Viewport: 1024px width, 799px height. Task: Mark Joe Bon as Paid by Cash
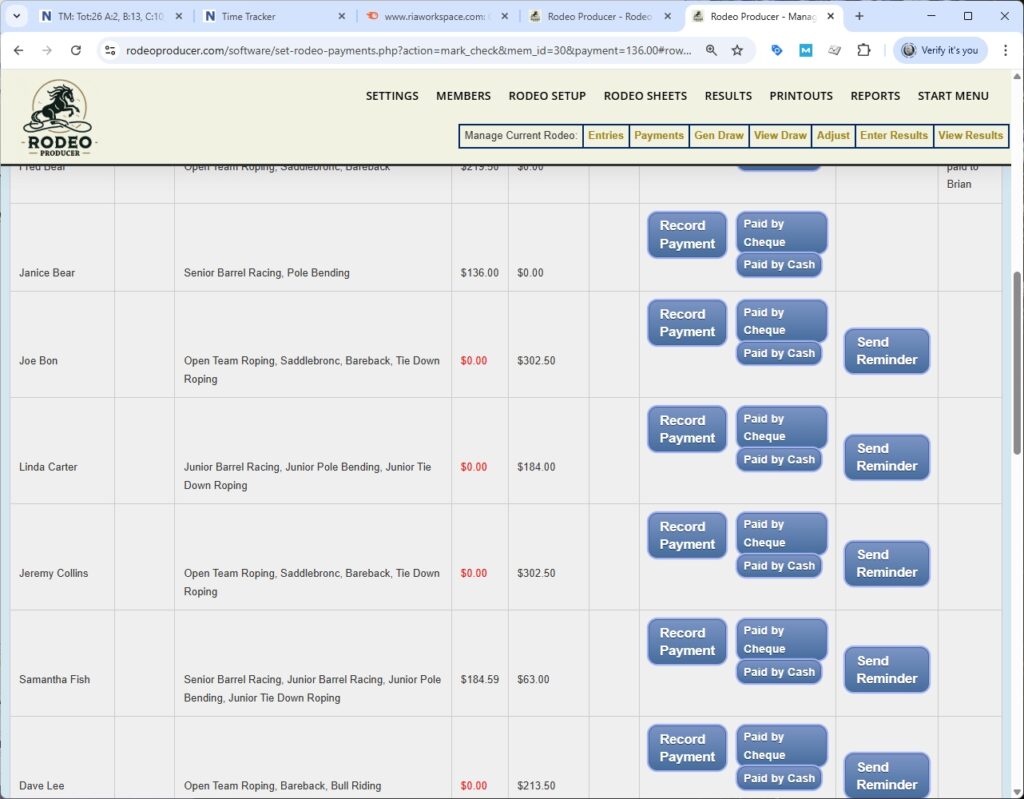coord(779,353)
